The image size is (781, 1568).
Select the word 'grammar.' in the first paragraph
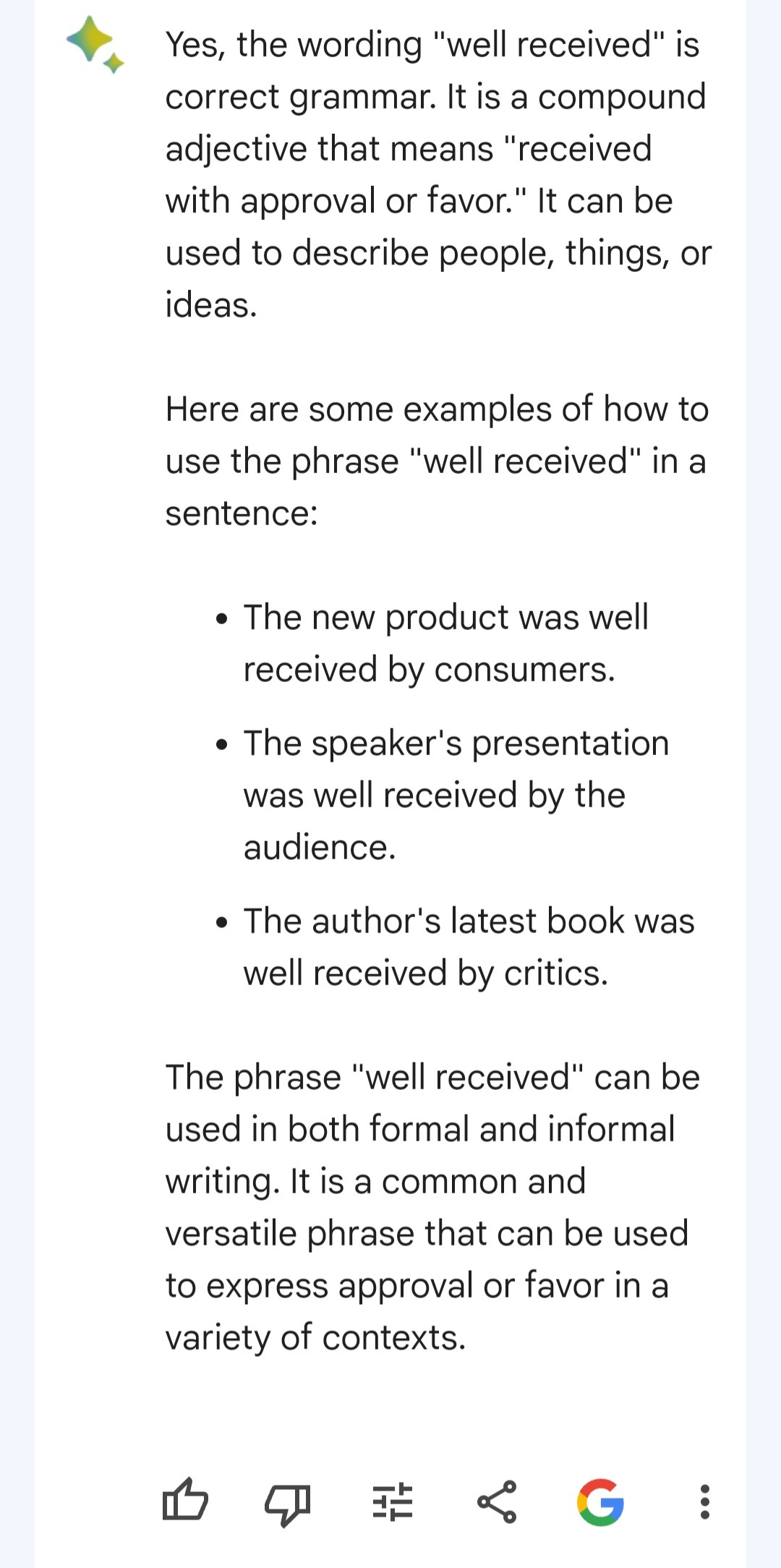point(363,98)
